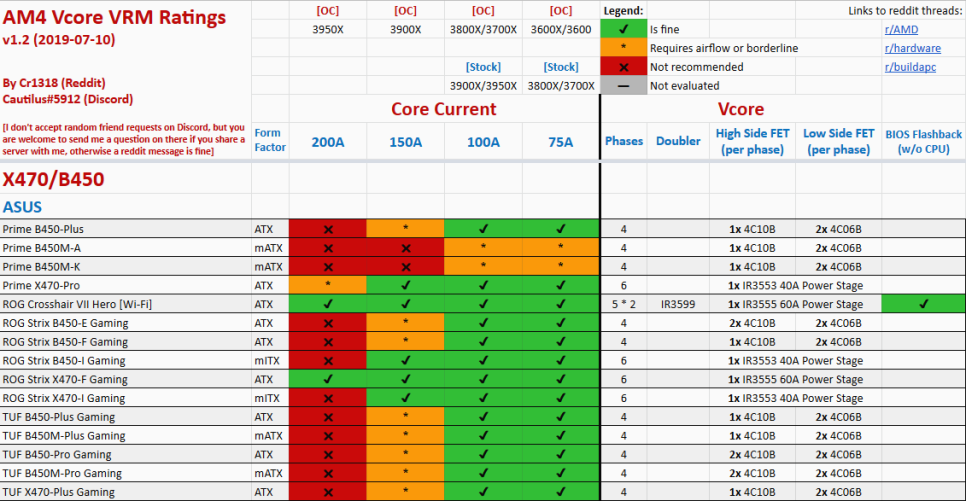Click the '100A' column header
Screen dimensions: 966x501
[483, 142]
